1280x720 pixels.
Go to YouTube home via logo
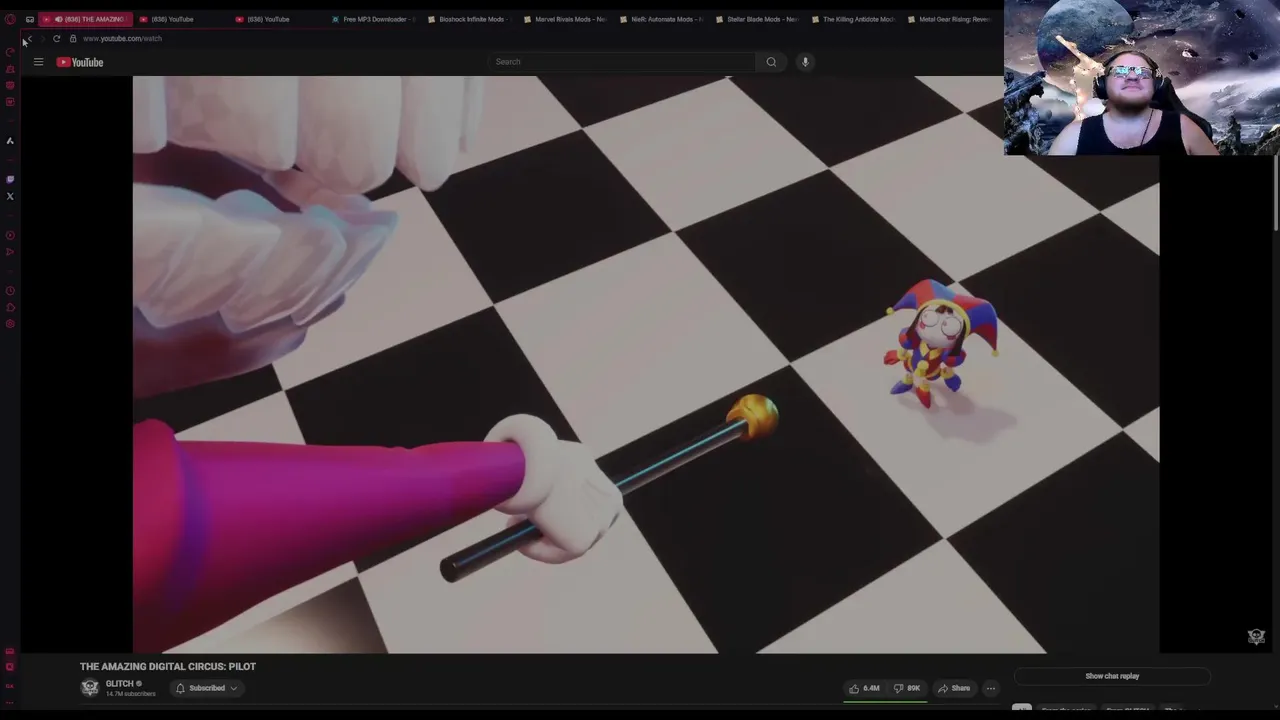pyautogui.click(x=80, y=62)
